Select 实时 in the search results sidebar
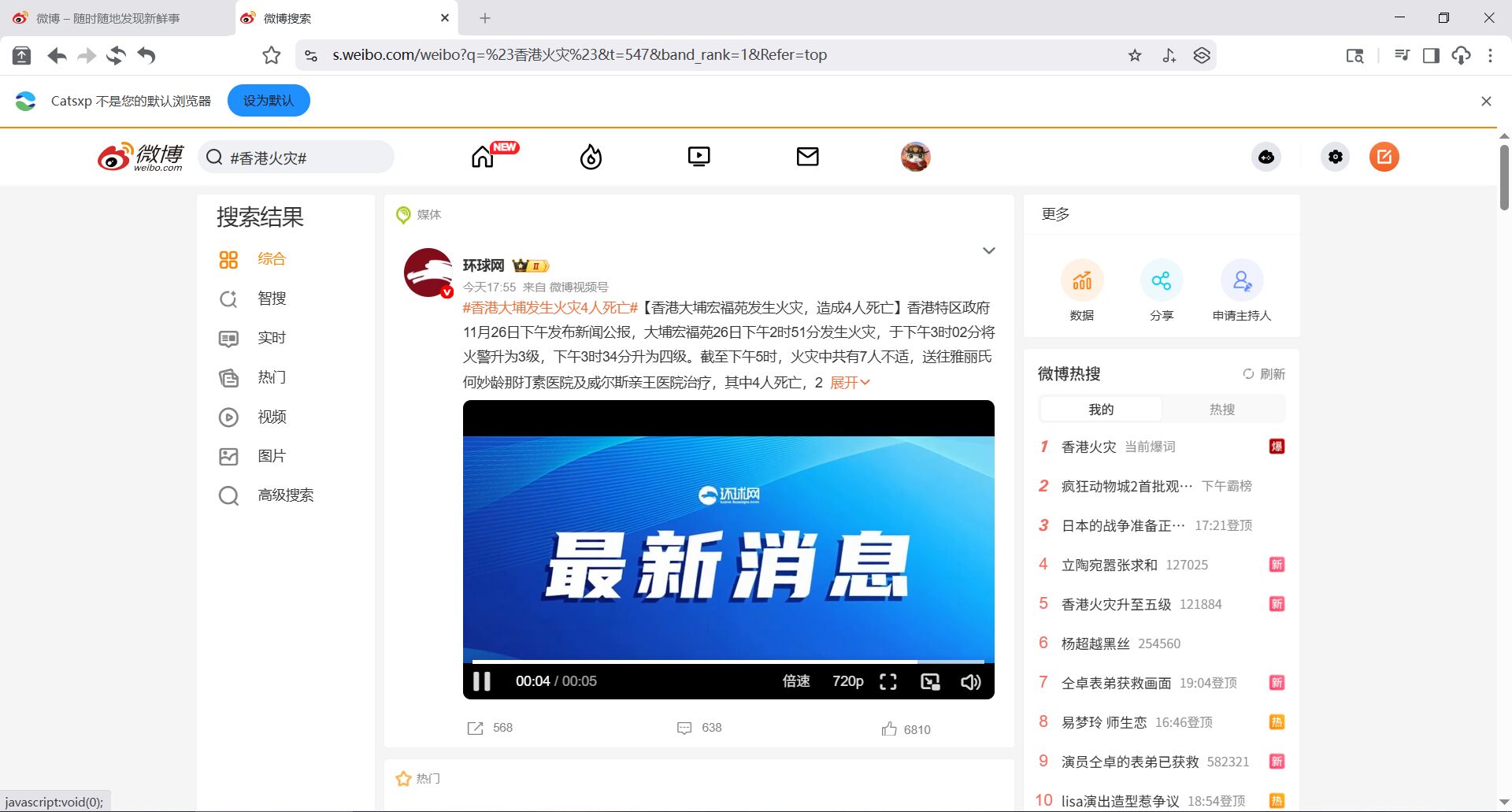Image resolution: width=1512 pixels, height=812 pixels. pyautogui.click(x=272, y=338)
